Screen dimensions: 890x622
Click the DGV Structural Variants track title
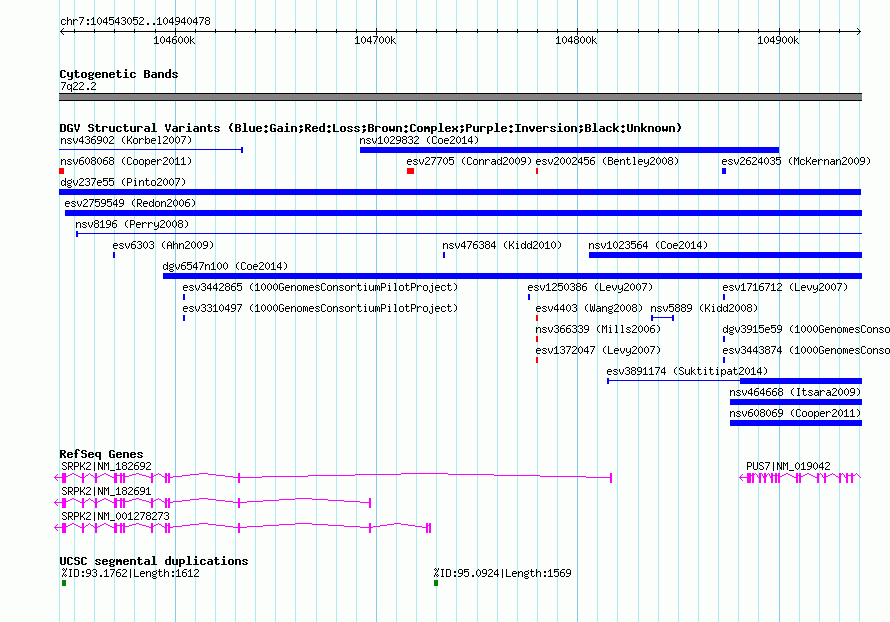click(371, 128)
